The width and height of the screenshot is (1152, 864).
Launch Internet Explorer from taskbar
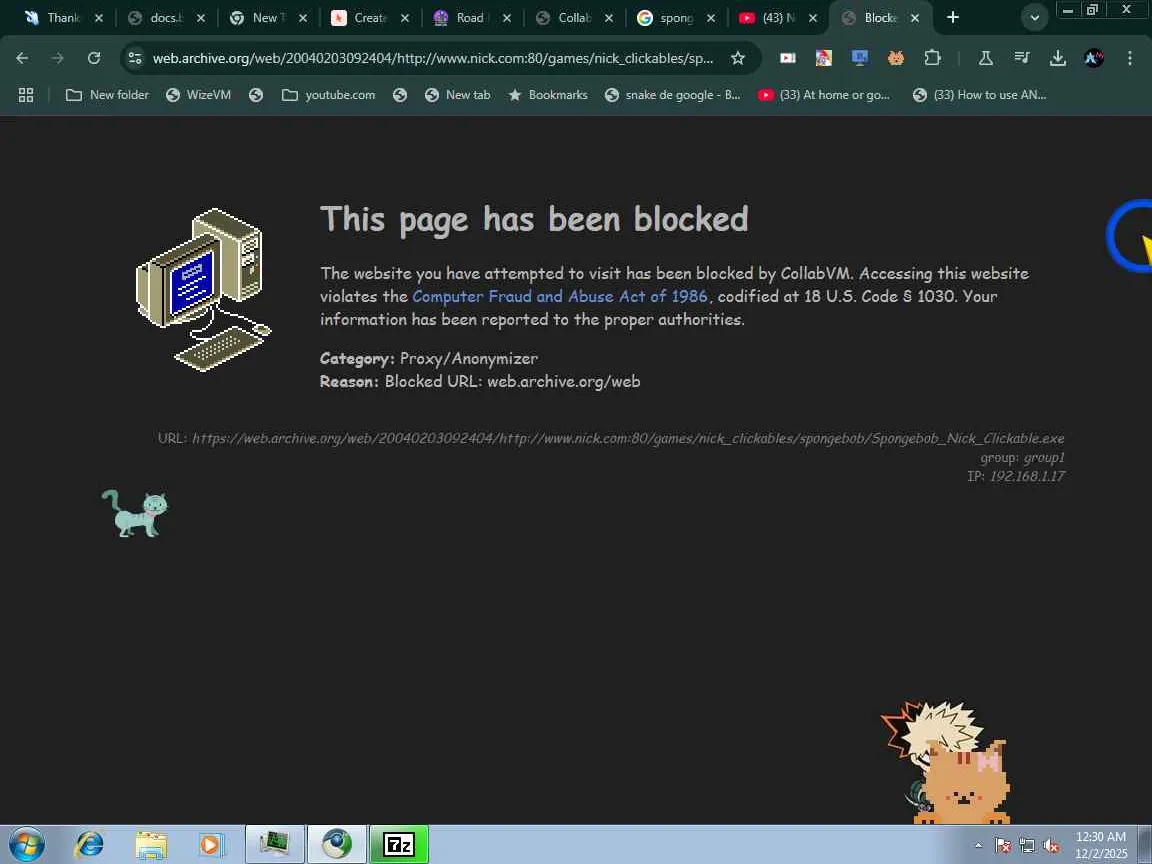pos(90,844)
